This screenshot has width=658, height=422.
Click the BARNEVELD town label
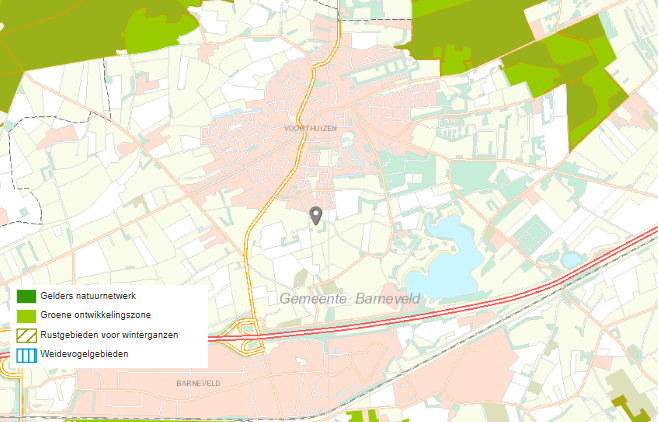[196, 383]
